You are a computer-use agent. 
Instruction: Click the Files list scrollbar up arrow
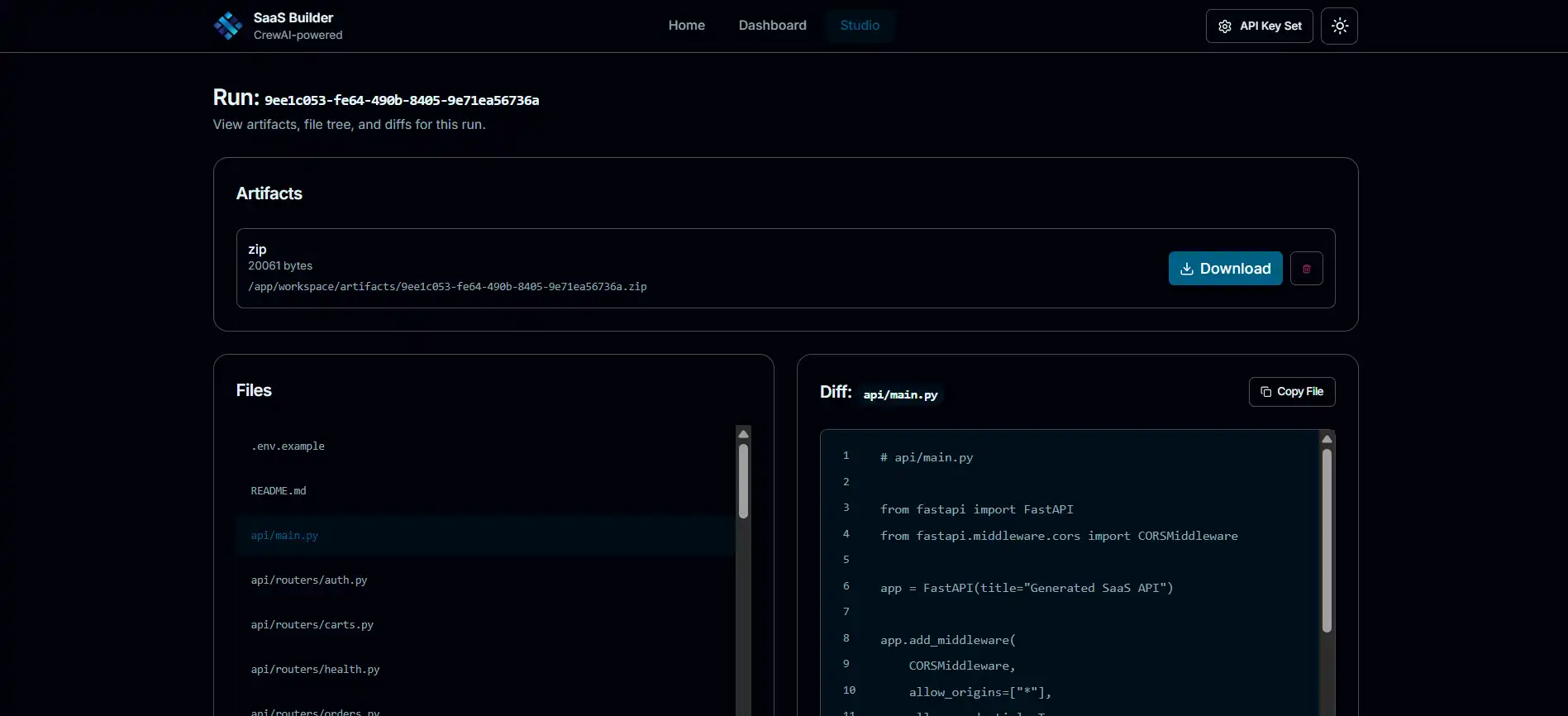tap(743, 434)
